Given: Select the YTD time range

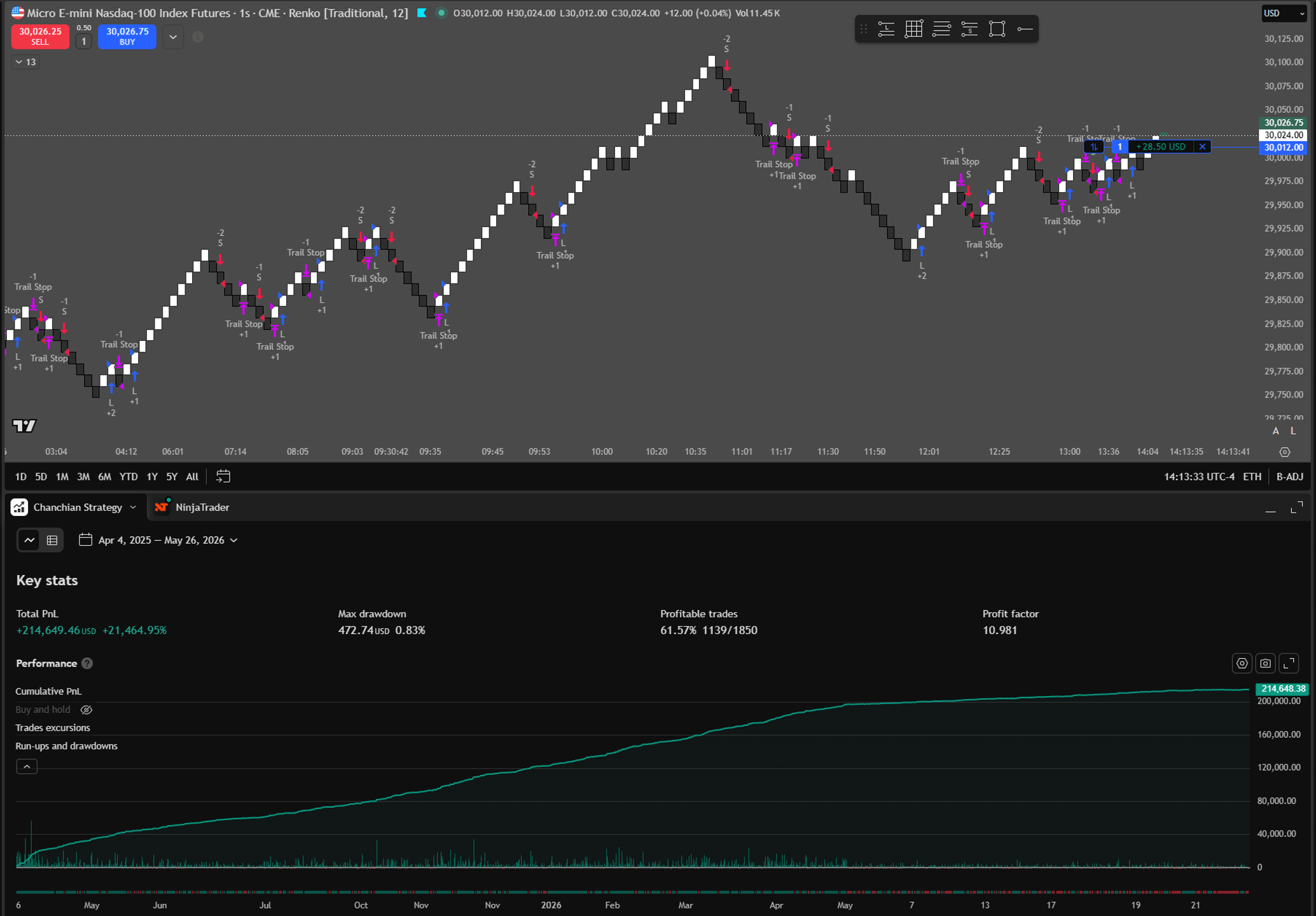Looking at the screenshot, I should point(128,476).
